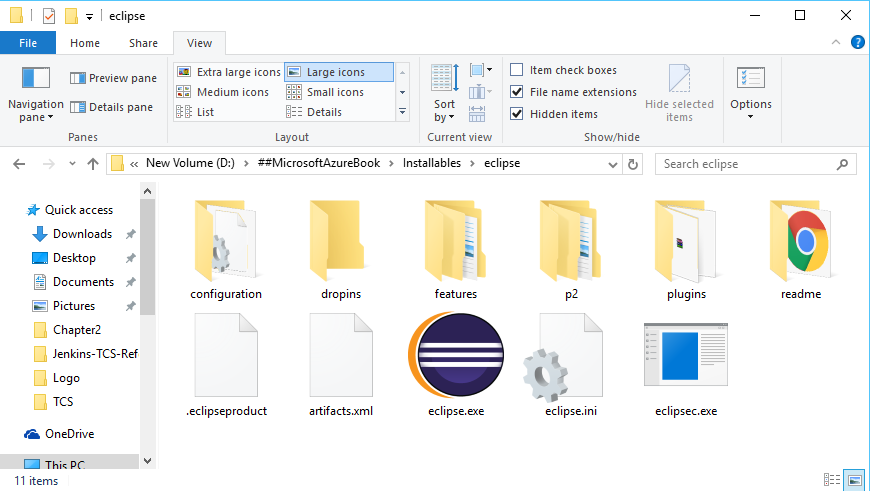Expand the Sort by dropdown
This screenshot has width=870, height=491.
(x=445, y=111)
